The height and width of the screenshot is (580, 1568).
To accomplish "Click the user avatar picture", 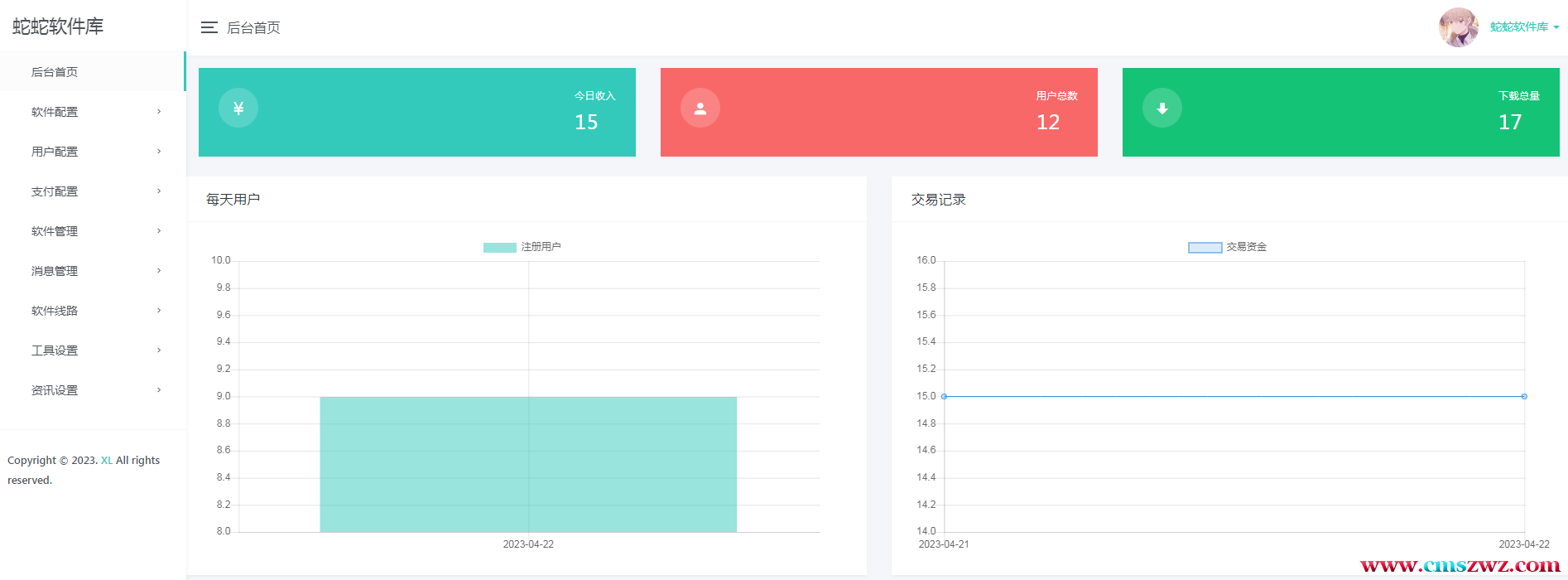I will click(1458, 27).
